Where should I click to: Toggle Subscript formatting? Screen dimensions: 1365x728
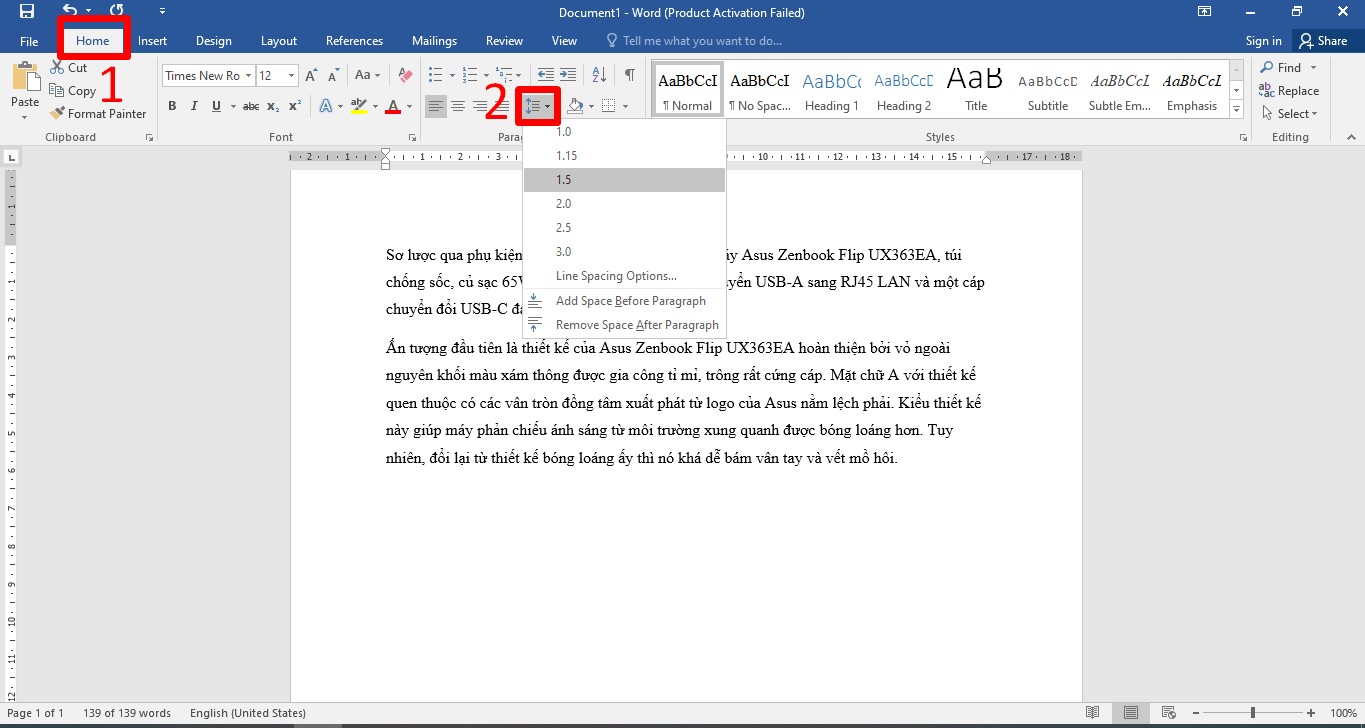coord(273,106)
